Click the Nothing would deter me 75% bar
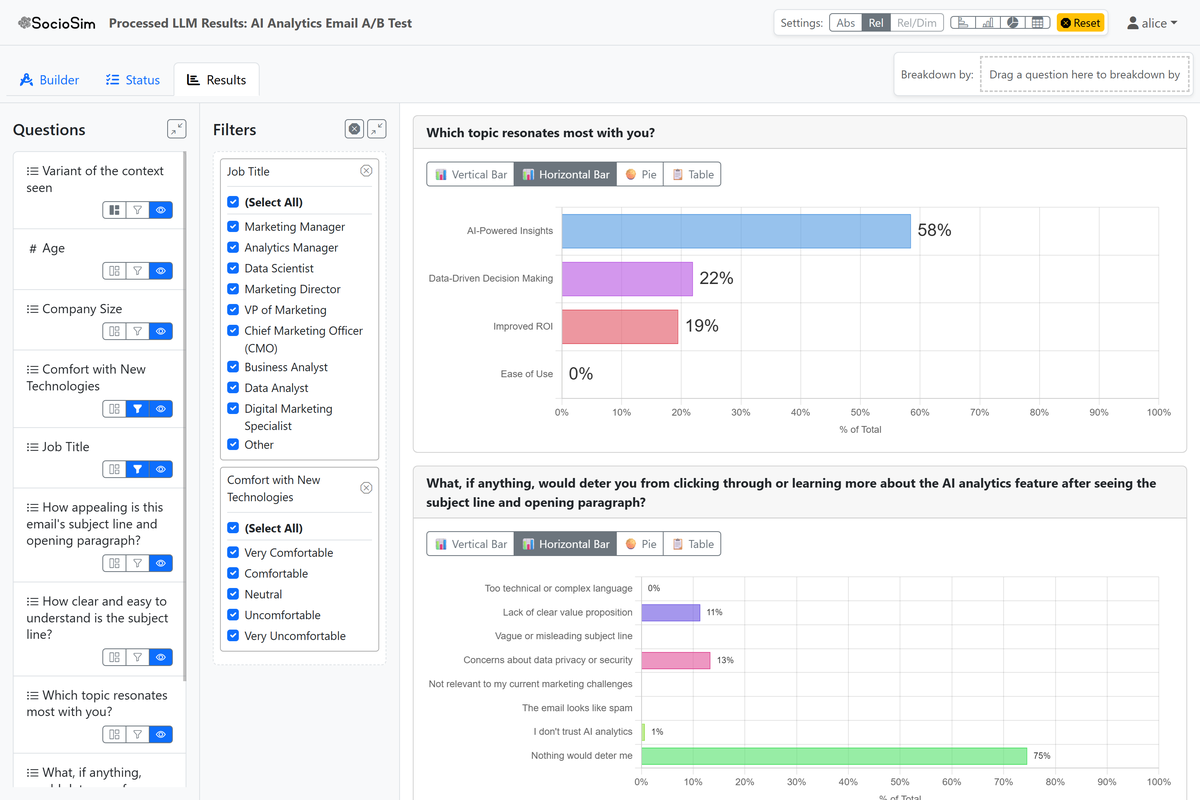This screenshot has height=800, width=1200. (x=834, y=756)
